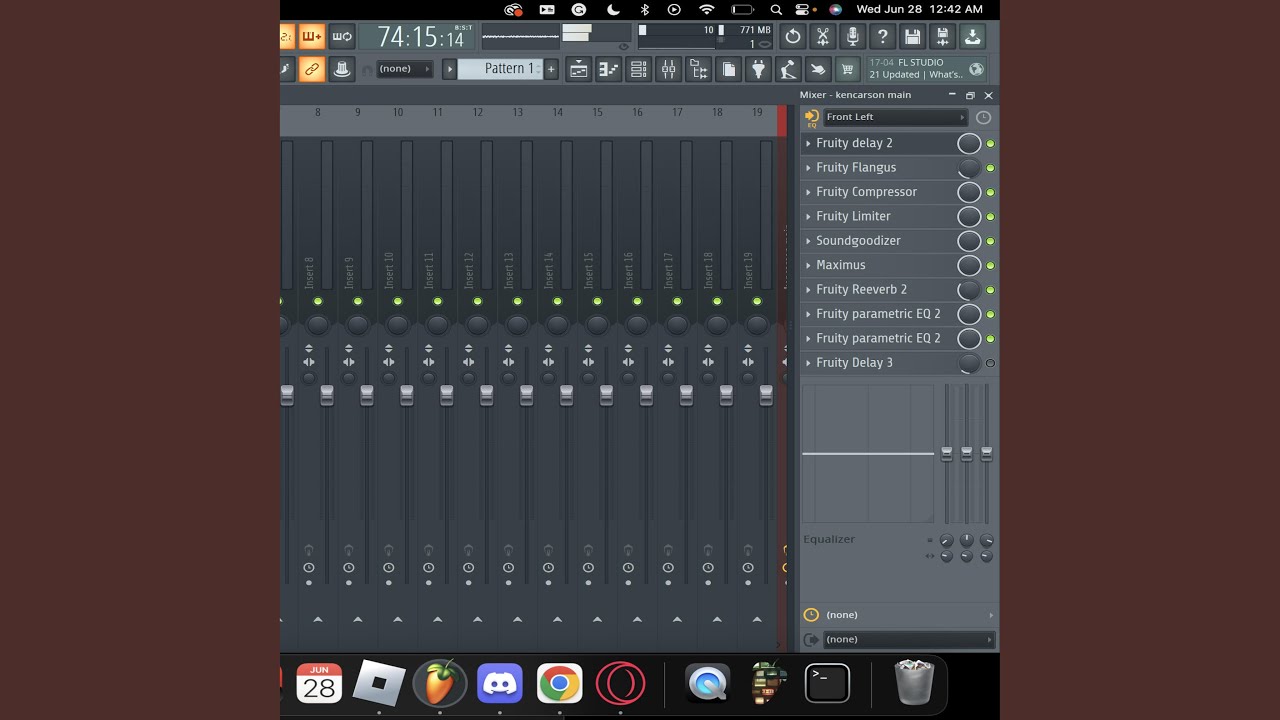
Task: Open the help question mark button
Action: coord(882,37)
